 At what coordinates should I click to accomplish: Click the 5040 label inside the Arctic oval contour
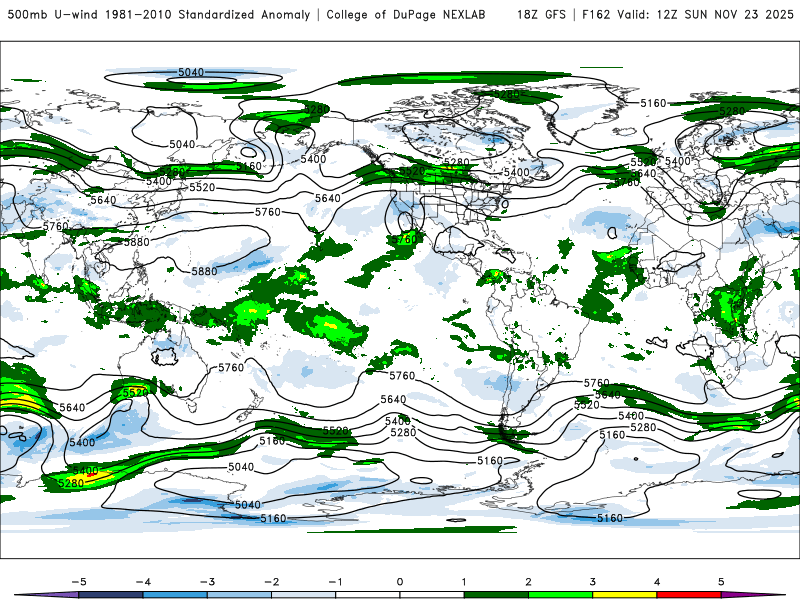click(x=191, y=72)
